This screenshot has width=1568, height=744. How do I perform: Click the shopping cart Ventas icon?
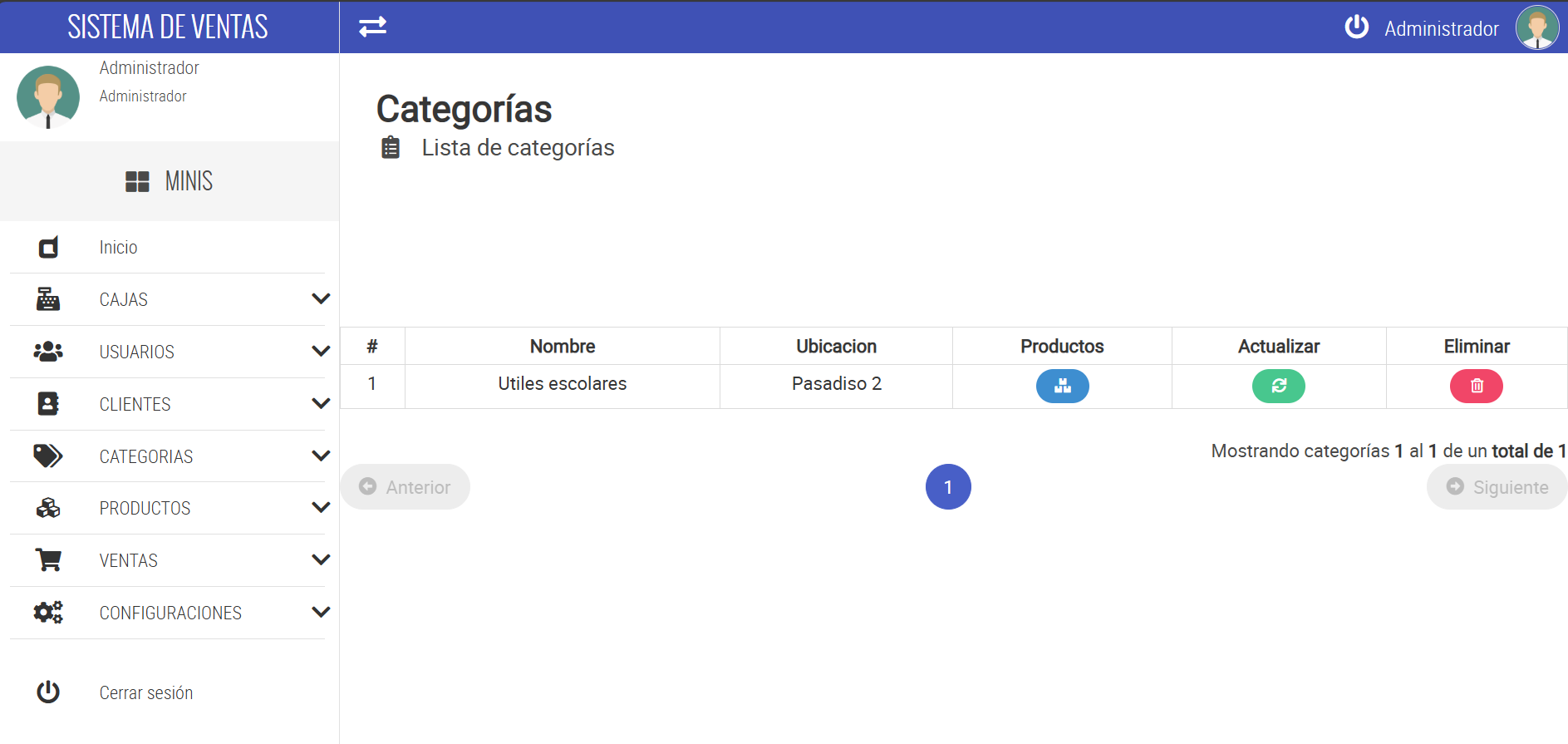click(48, 560)
